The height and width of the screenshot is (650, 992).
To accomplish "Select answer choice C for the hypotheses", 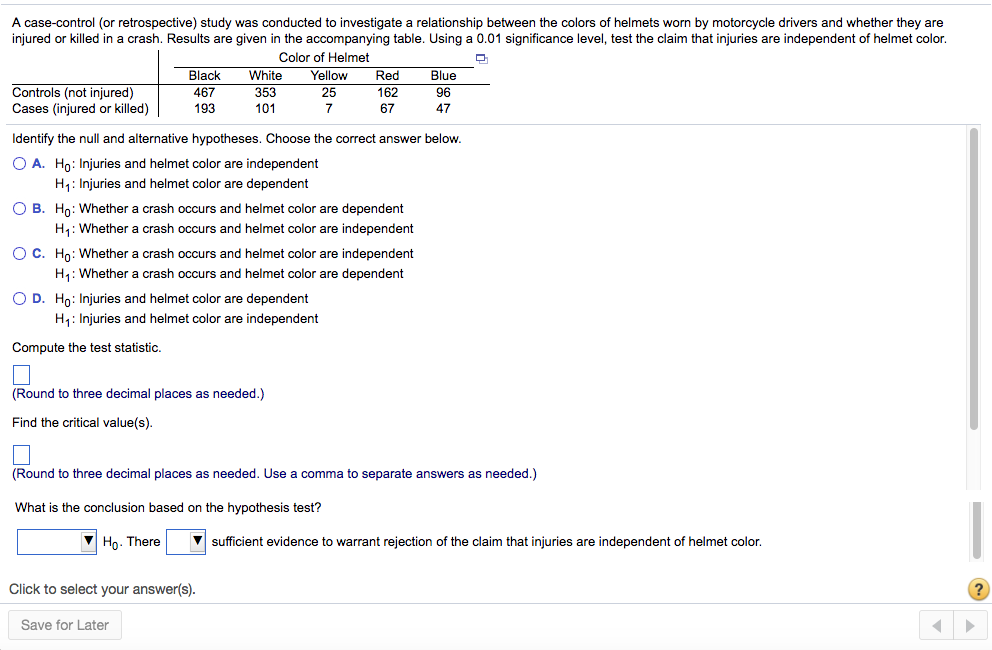I will [x=19, y=252].
